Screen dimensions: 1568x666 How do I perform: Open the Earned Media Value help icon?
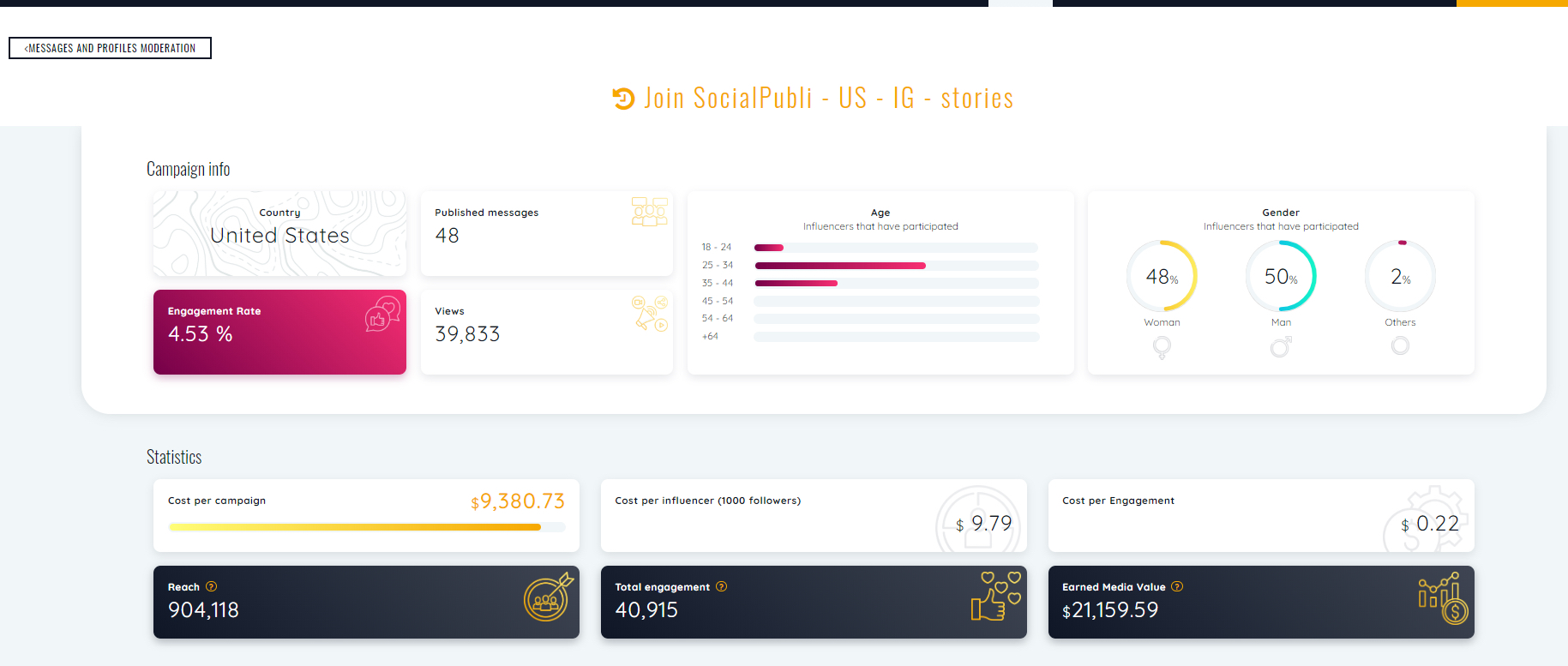[x=1177, y=587]
